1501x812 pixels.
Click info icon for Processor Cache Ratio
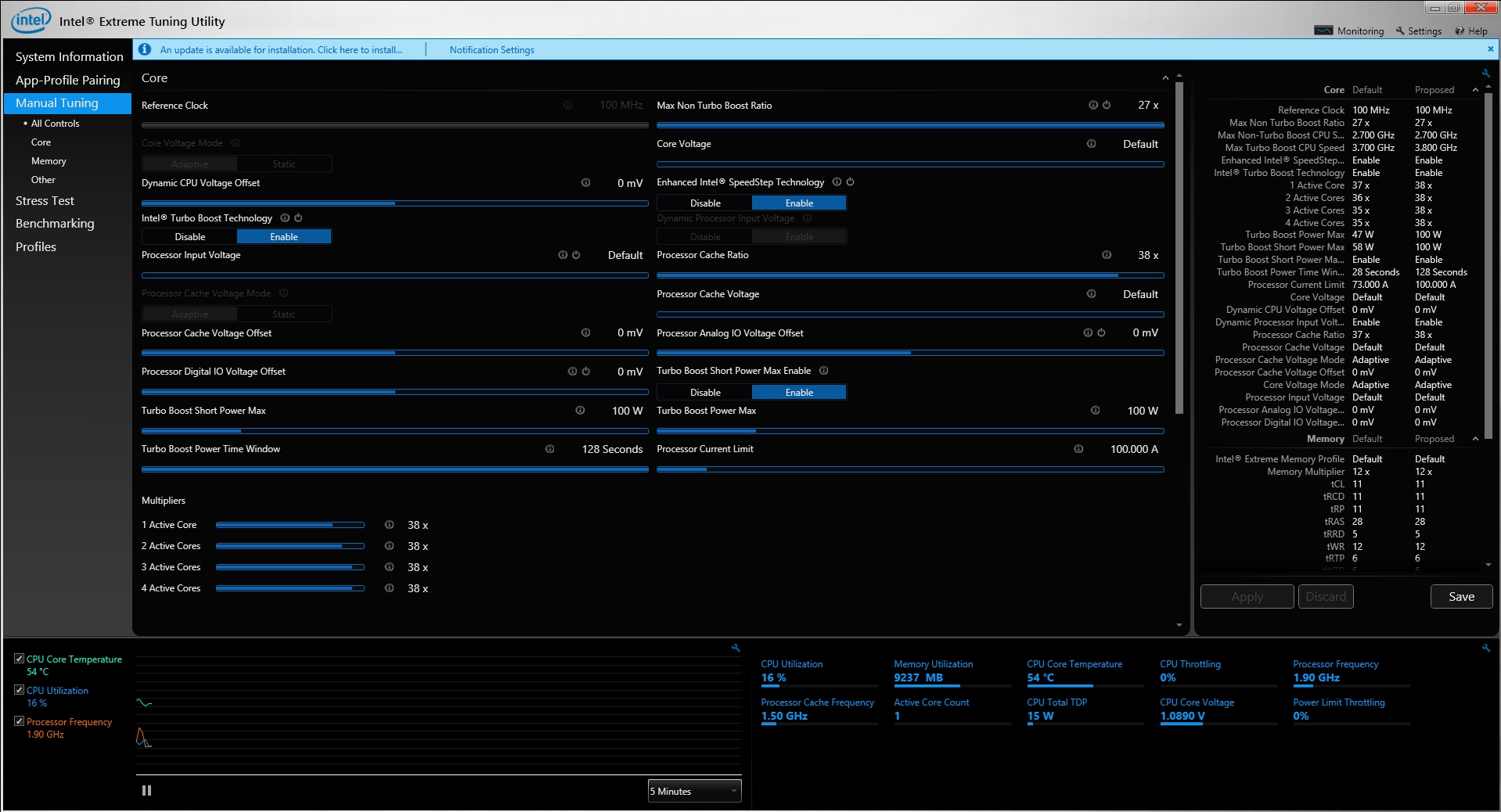(1107, 255)
